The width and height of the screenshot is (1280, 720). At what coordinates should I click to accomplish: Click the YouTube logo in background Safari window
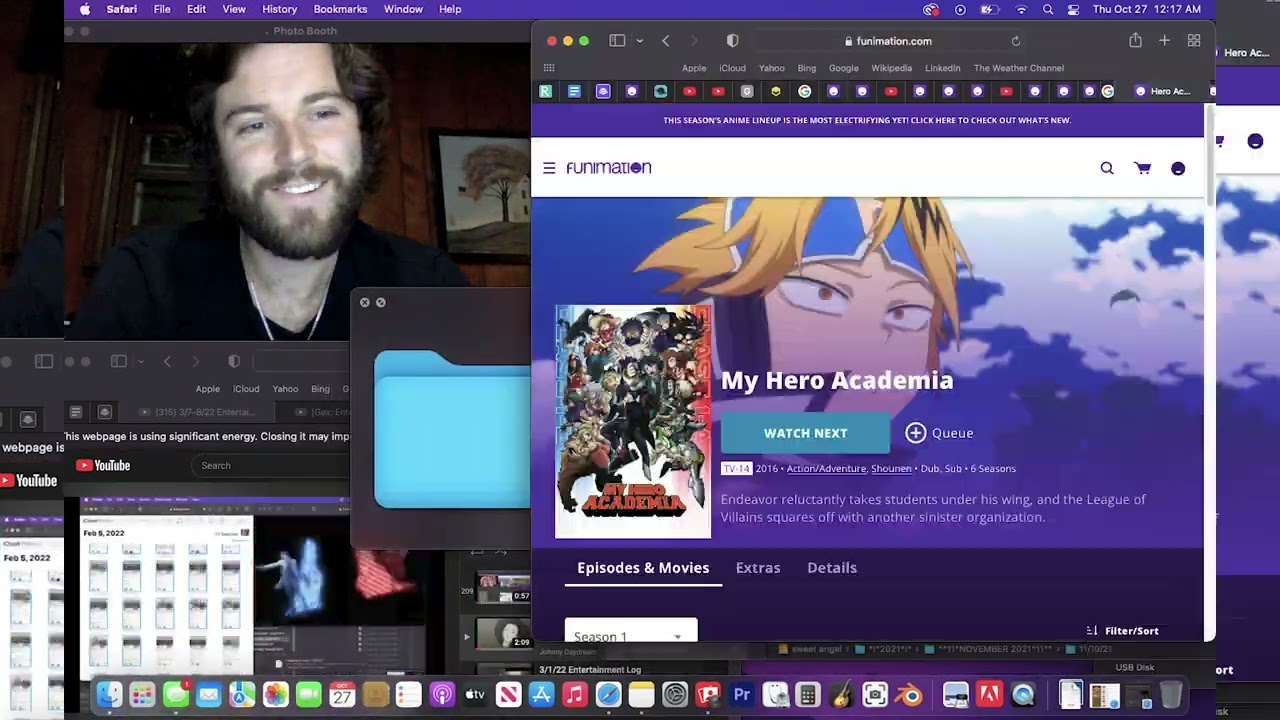[x=103, y=465]
